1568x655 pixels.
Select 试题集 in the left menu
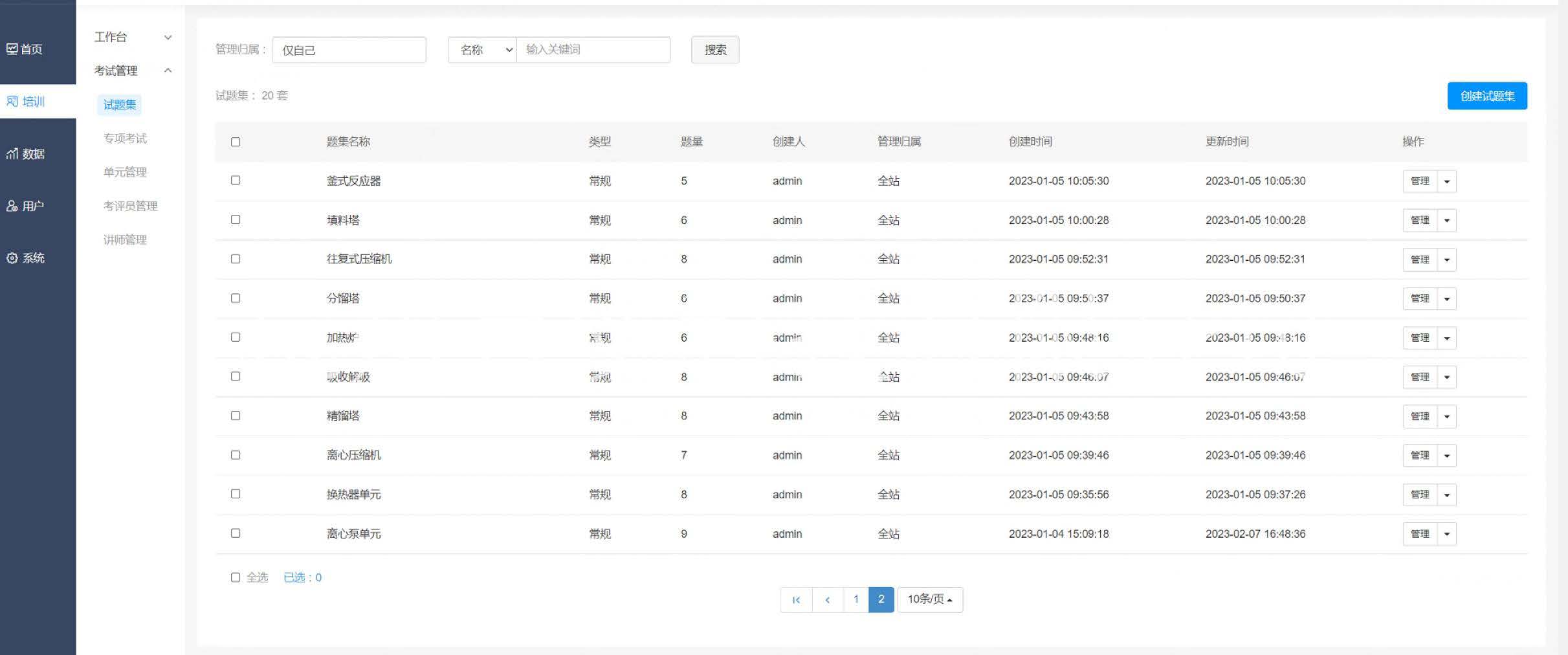pyautogui.click(x=118, y=104)
